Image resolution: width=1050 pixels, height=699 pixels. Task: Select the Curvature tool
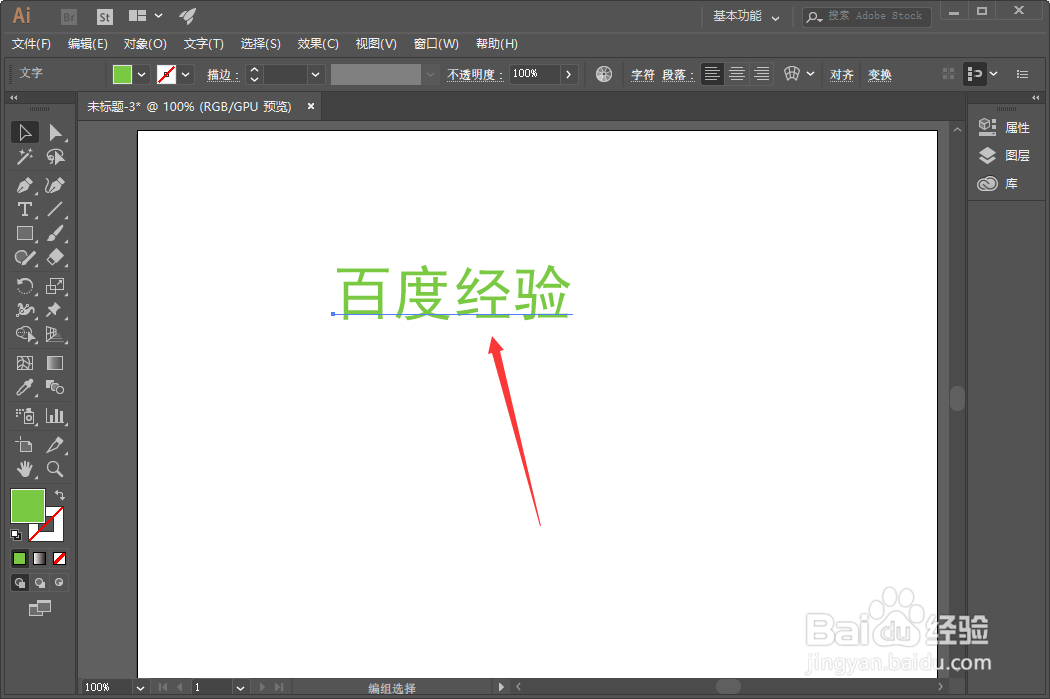55,185
